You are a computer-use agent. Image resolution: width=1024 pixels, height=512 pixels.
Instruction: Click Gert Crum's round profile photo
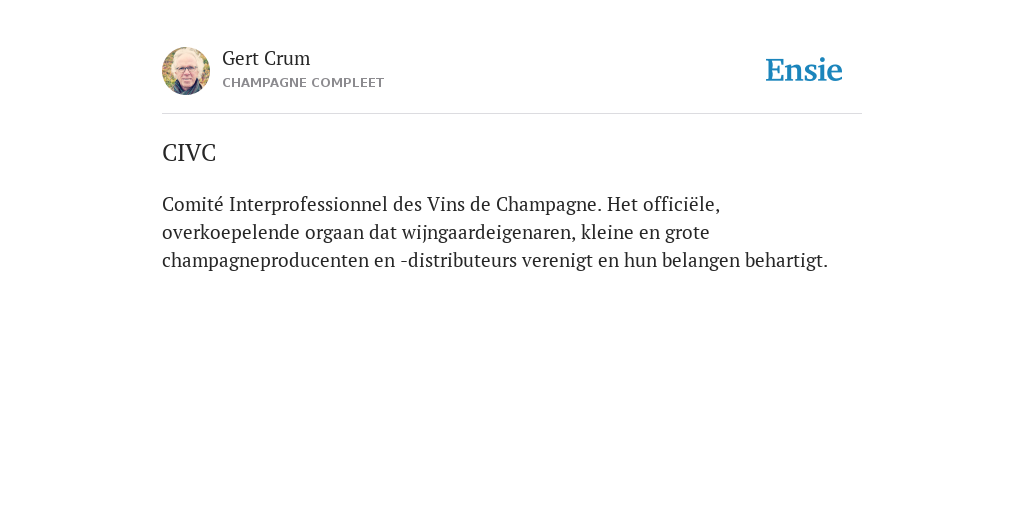(186, 71)
